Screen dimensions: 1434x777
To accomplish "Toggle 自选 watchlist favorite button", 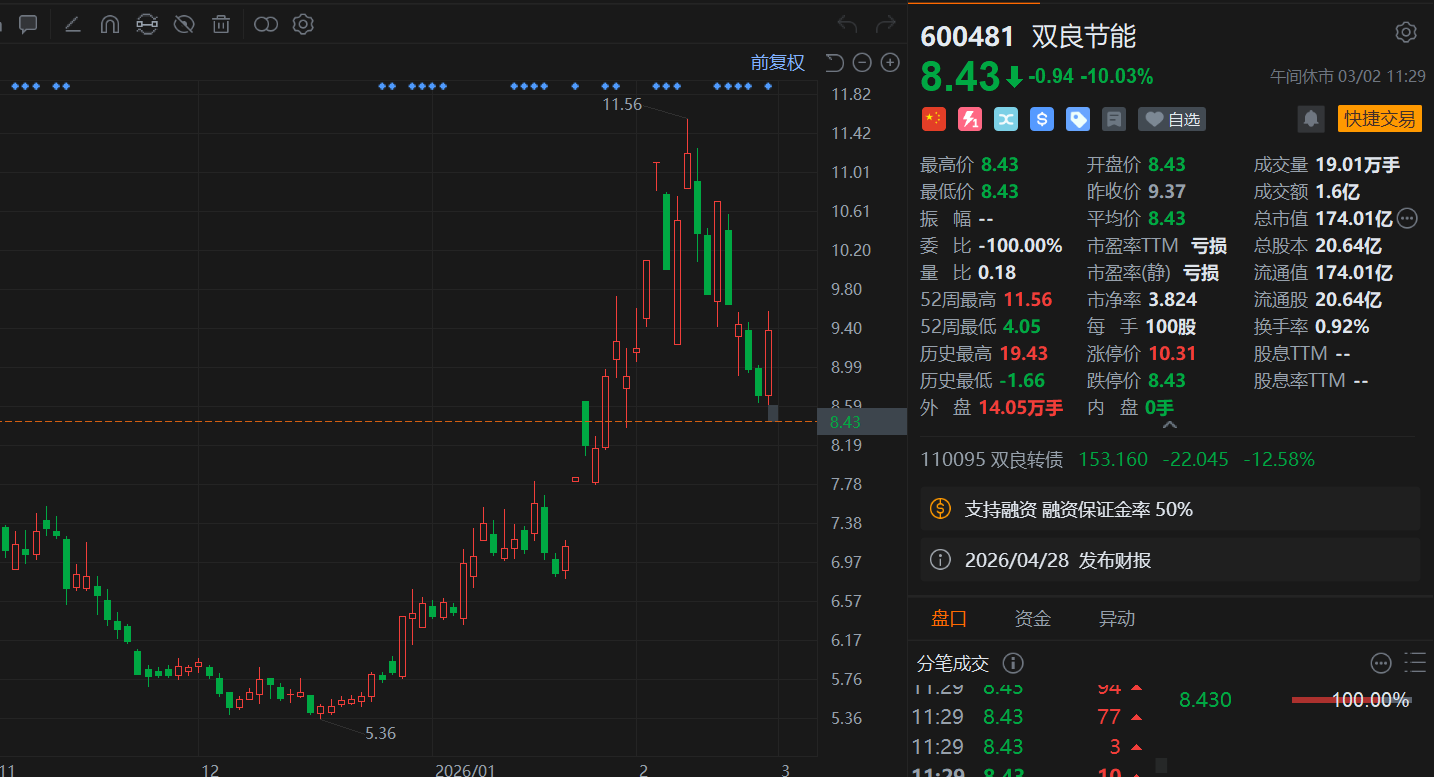I will click(1172, 119).
